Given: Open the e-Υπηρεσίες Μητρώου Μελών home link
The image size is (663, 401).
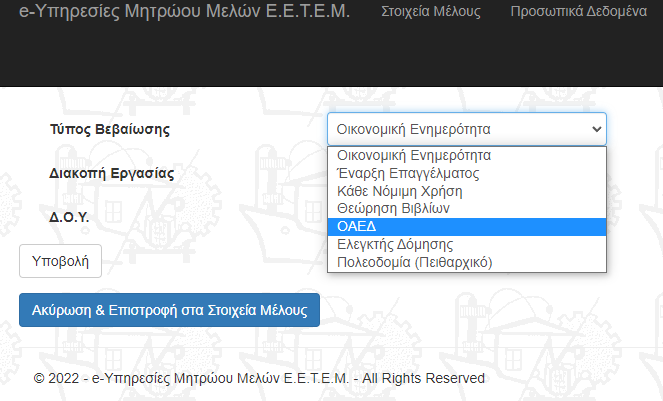Looking at the screenshot, I should (185, 12).
